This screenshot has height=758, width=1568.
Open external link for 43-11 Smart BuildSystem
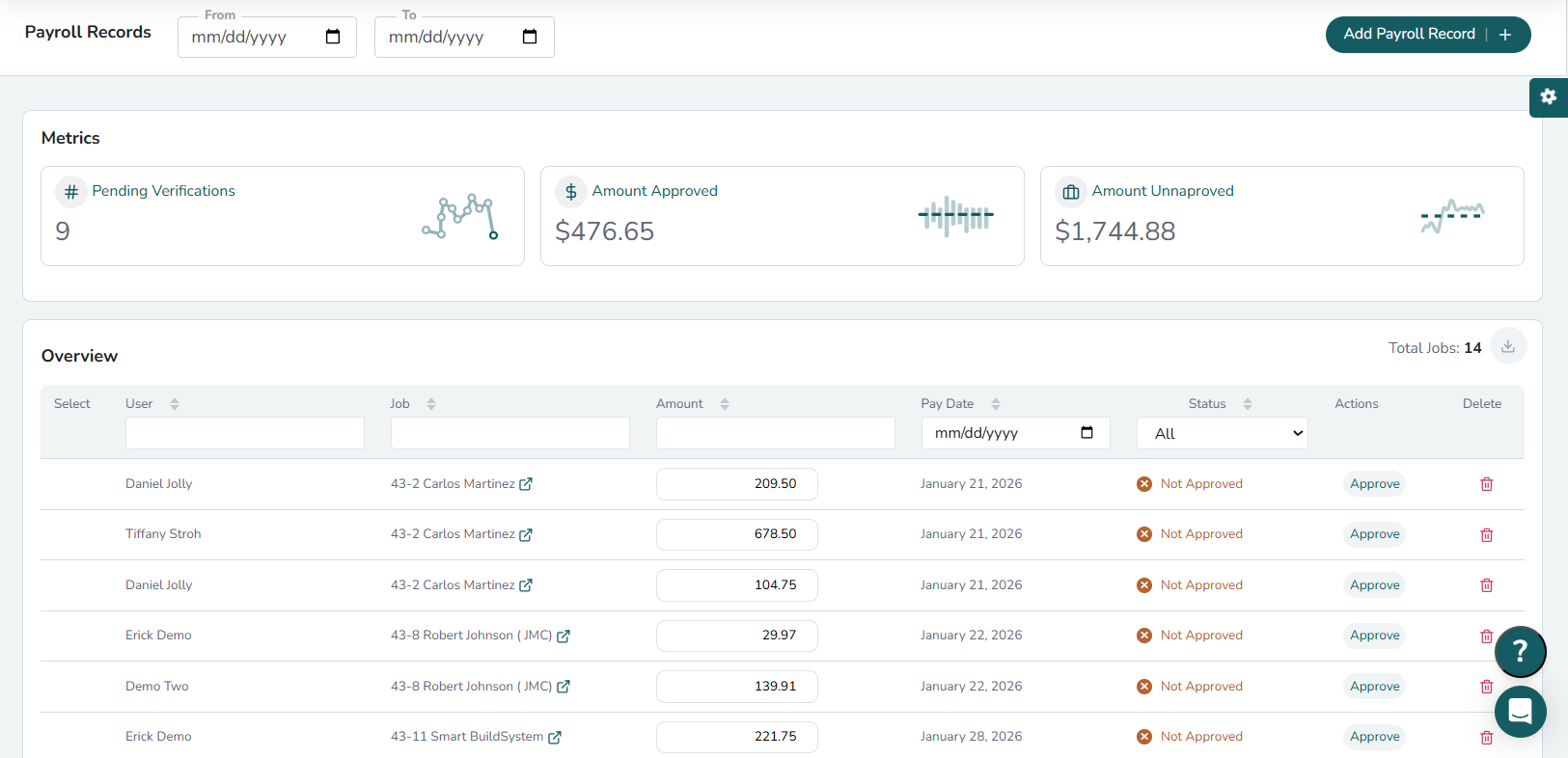coord(555,738)
